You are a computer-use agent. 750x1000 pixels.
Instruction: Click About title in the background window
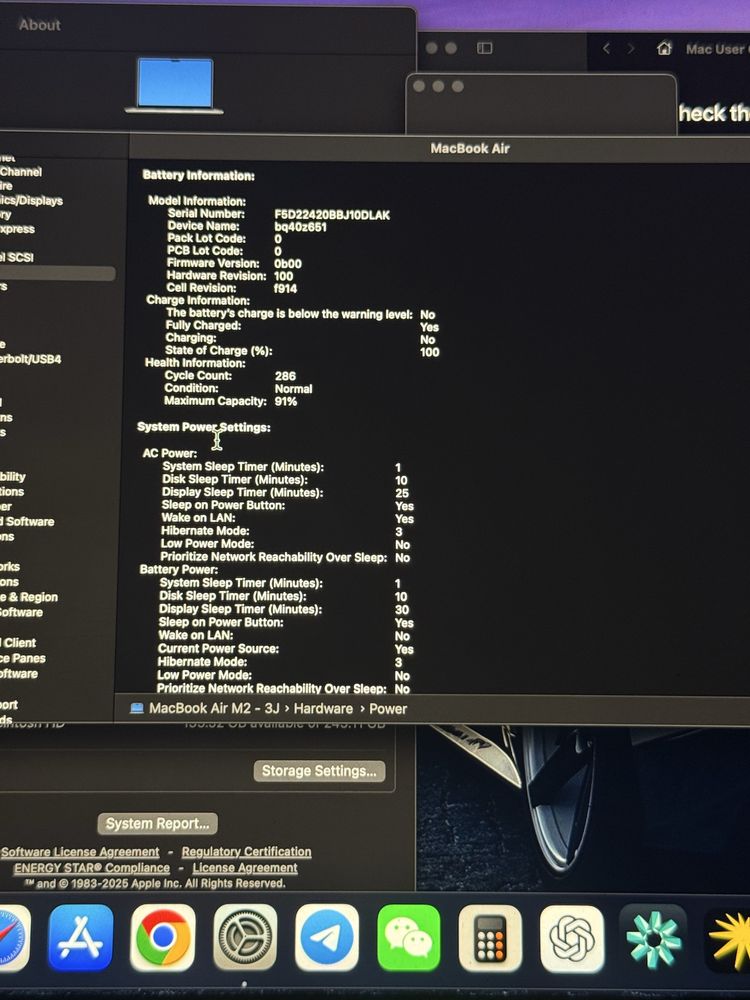tap(40, 25)
